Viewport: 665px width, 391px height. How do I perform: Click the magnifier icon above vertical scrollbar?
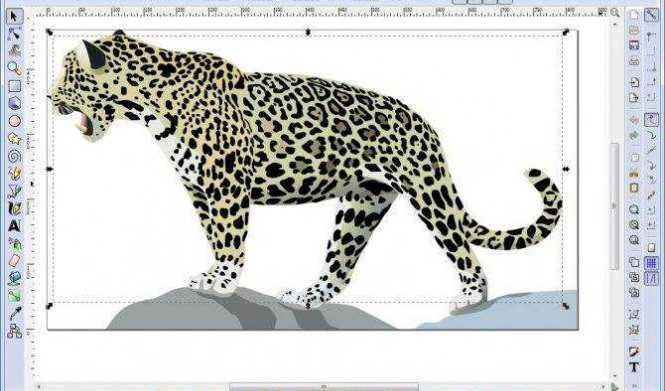[615, 13]
